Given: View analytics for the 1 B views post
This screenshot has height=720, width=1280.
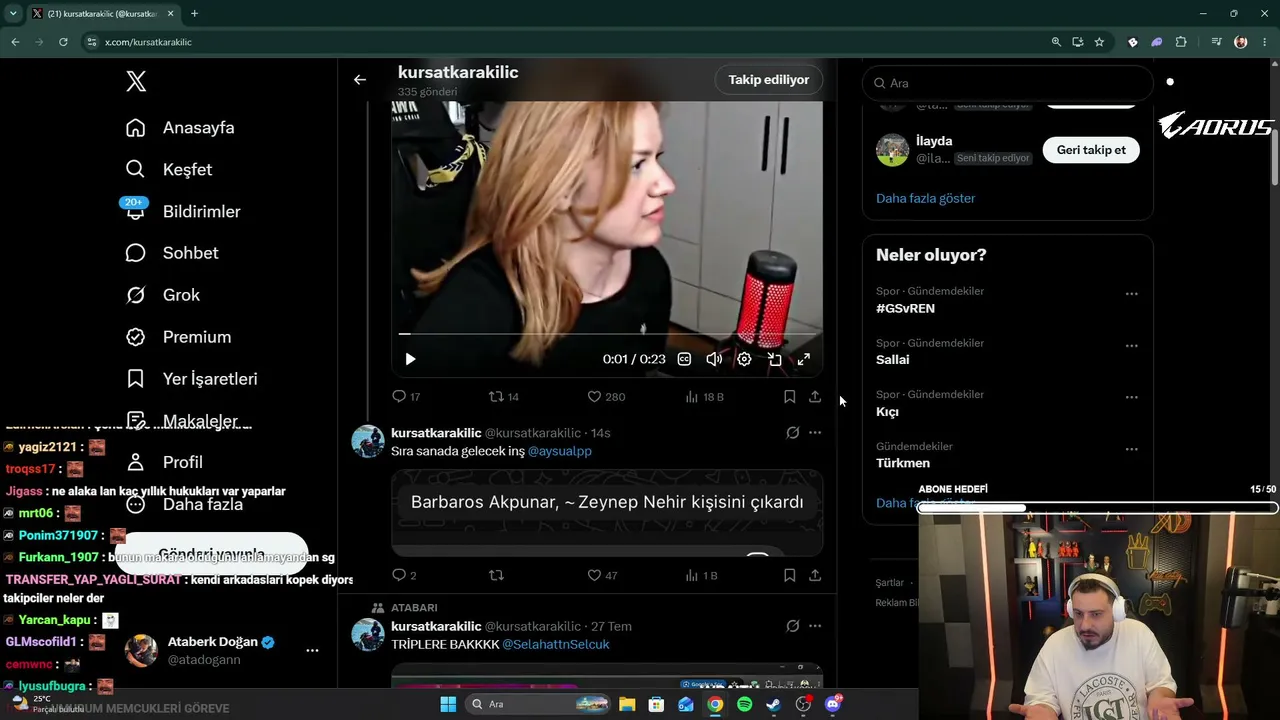Looking at the screenshot, I should [701, 575].
